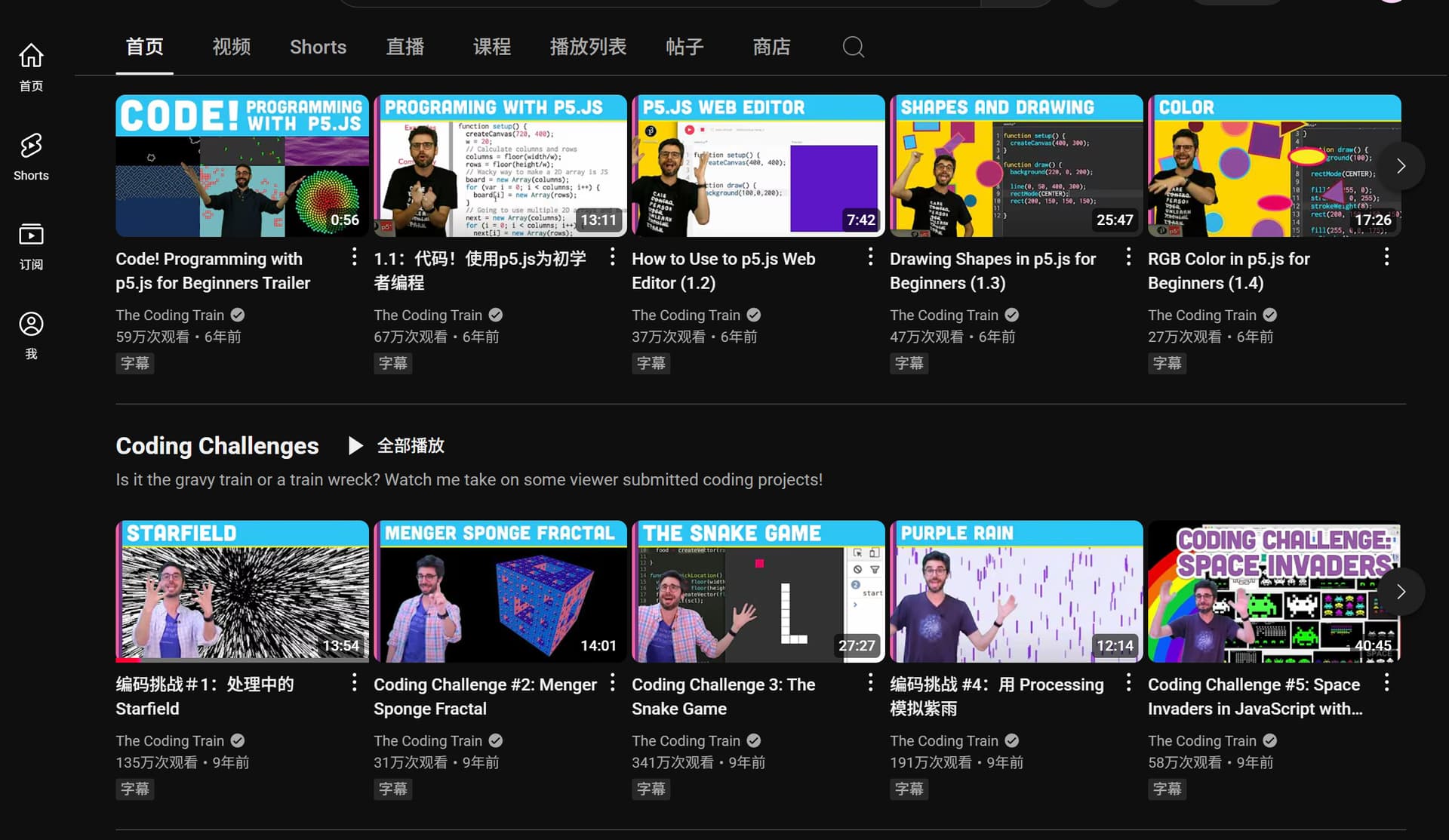Click The Coding Train channel under Starfield video
The height and width of the screenshot is (840, 1449).
(170, 740)
